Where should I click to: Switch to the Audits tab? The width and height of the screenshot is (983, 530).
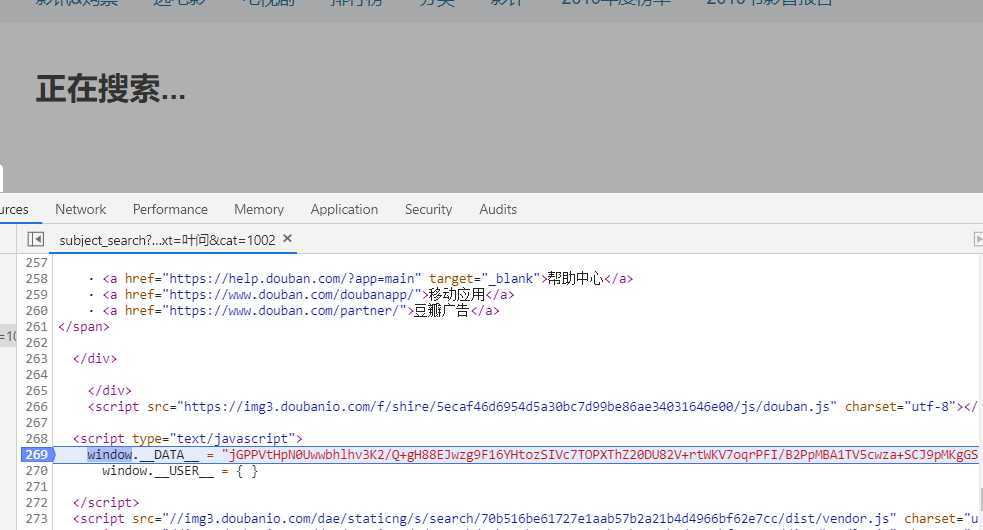pyautogui.click(x=498, y=209)
